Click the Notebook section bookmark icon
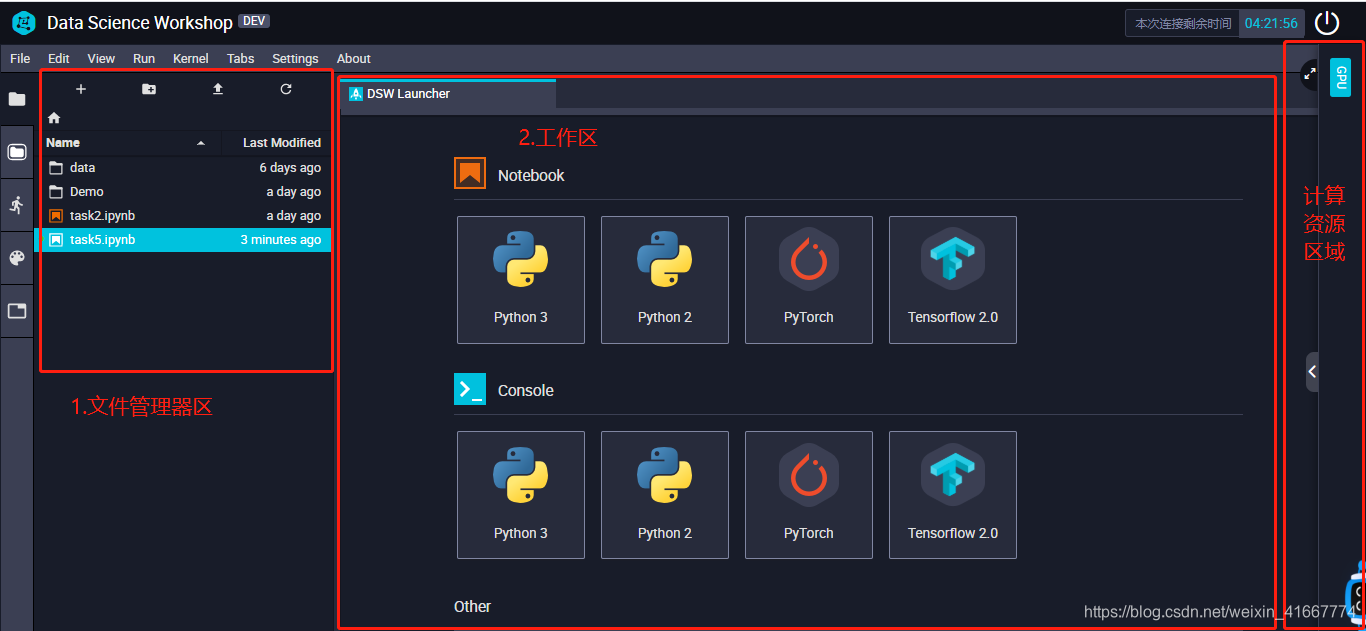This screenshot has height=631, width=1366. [470, 174]
